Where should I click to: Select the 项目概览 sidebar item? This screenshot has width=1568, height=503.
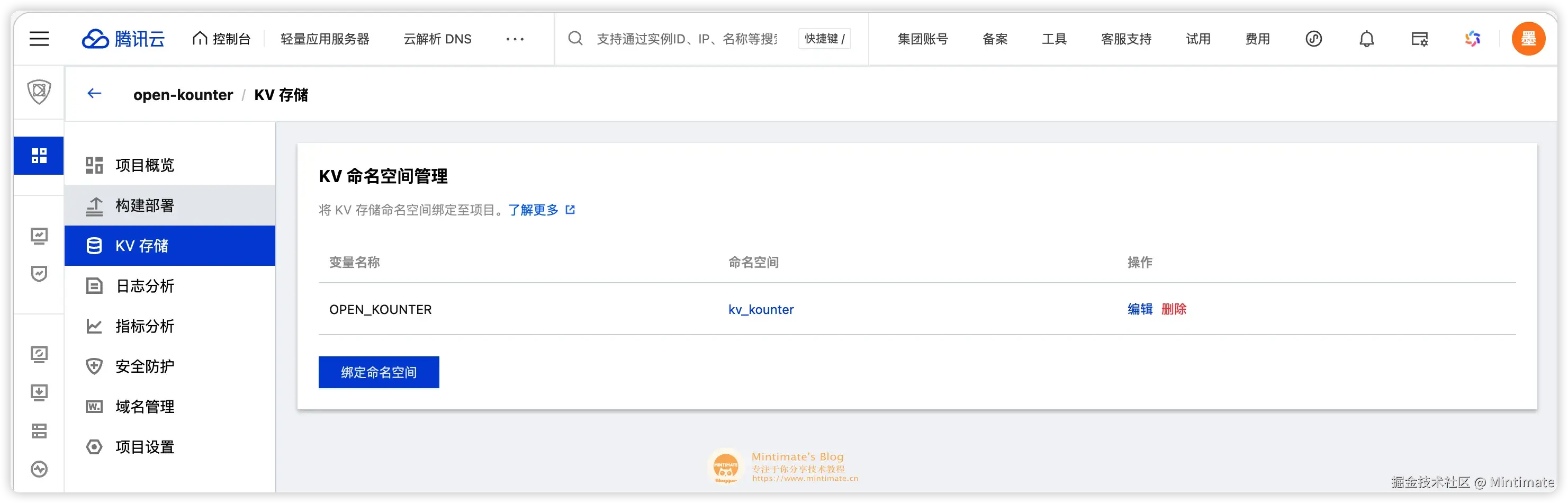pyautogui.click(x=145, y=165)
